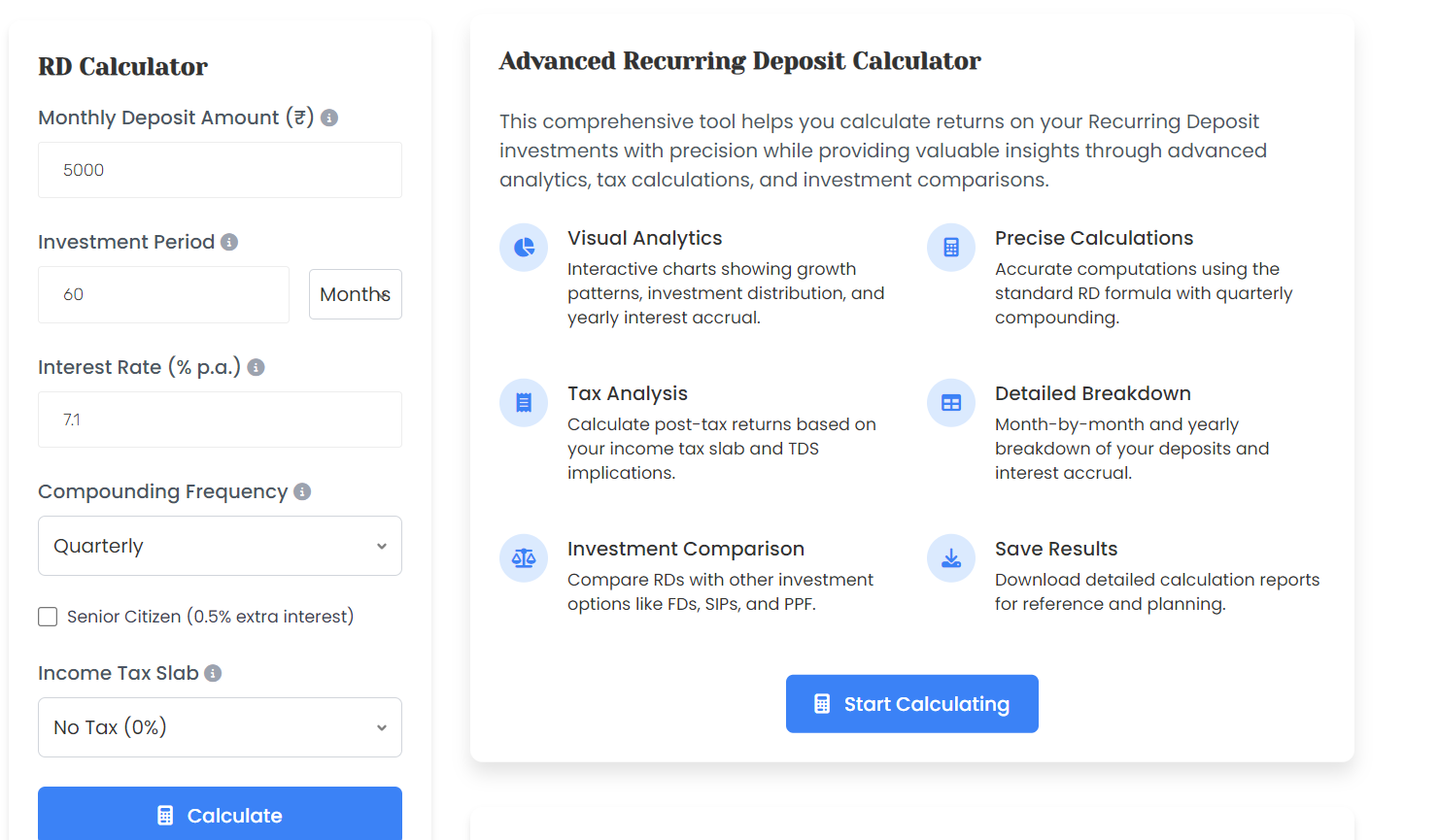Click the Detailed Breakdown table icon

(950, 403)
